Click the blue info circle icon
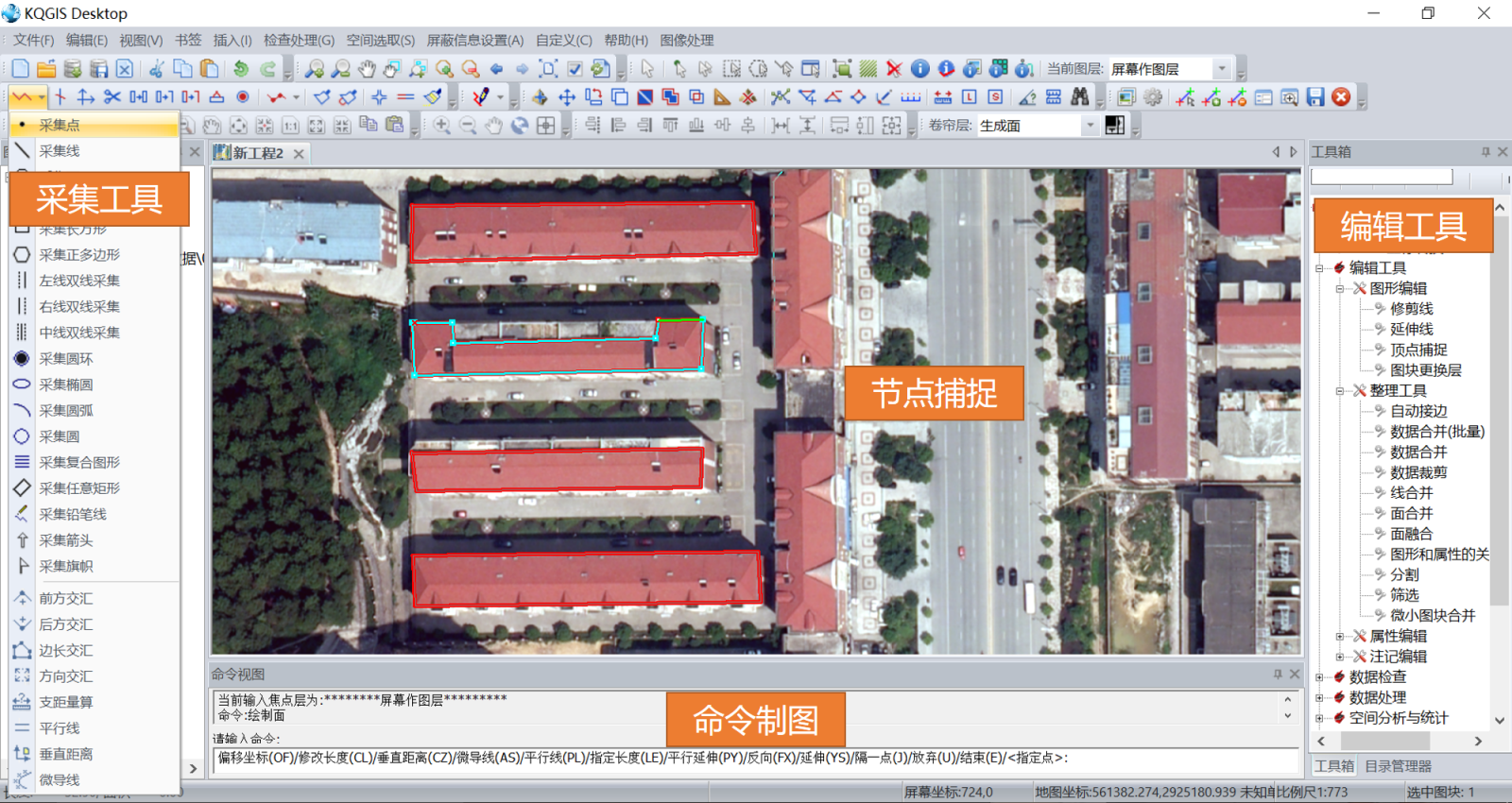This screenshot has width=1512, height=803. [919, 69]
